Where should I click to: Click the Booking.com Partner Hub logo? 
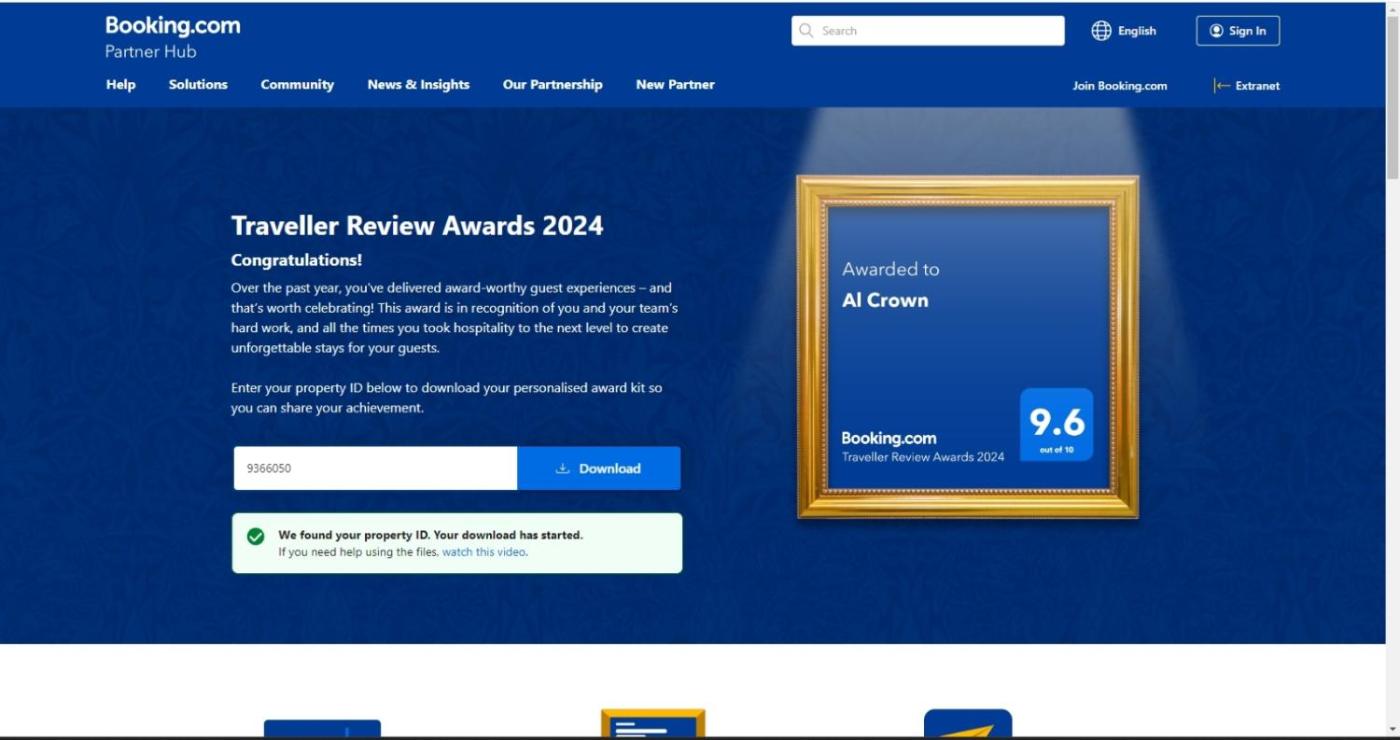click(x=172, y=37)
